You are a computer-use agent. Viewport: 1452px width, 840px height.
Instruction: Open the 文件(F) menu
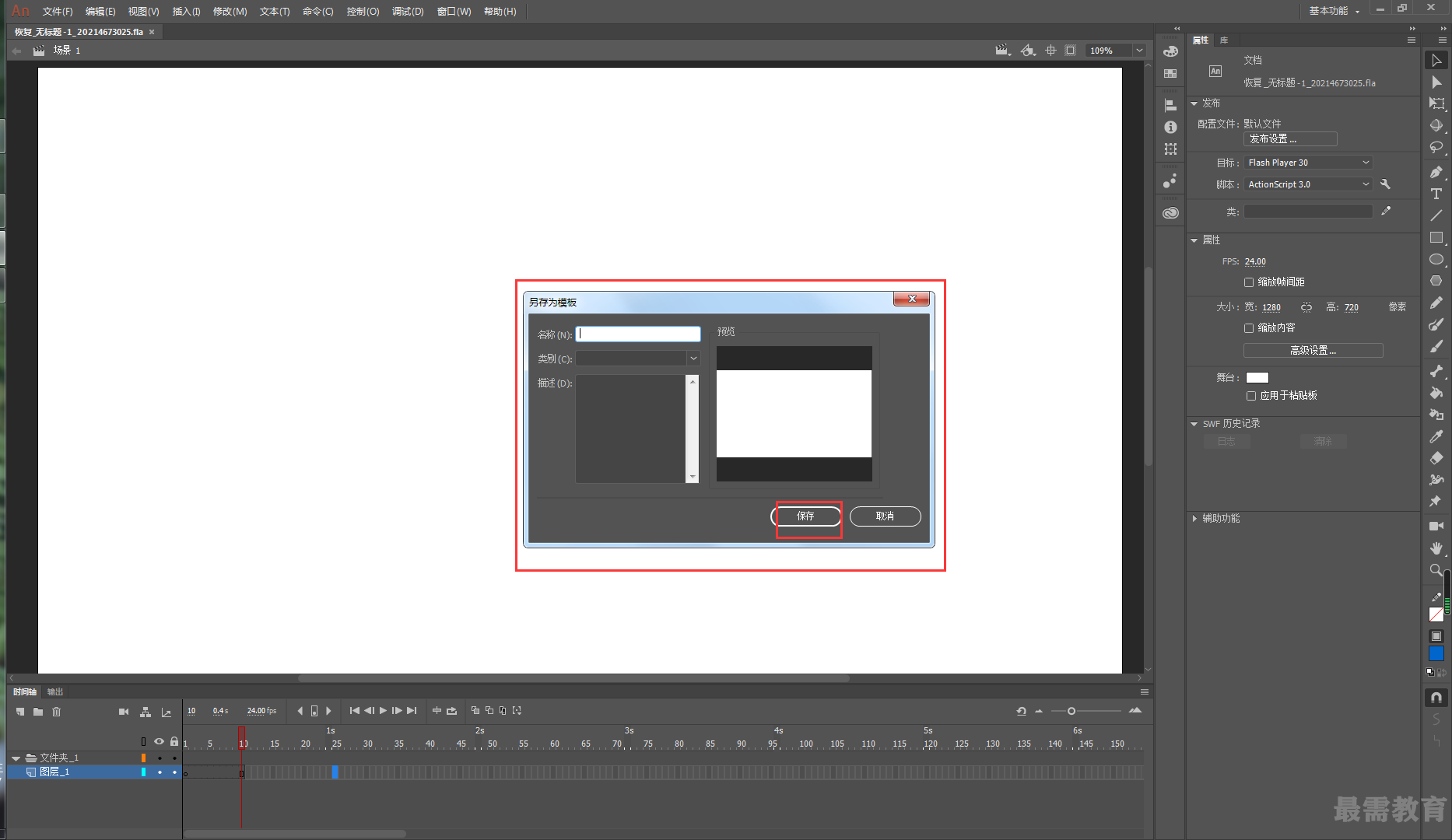[x=58, y=11]
